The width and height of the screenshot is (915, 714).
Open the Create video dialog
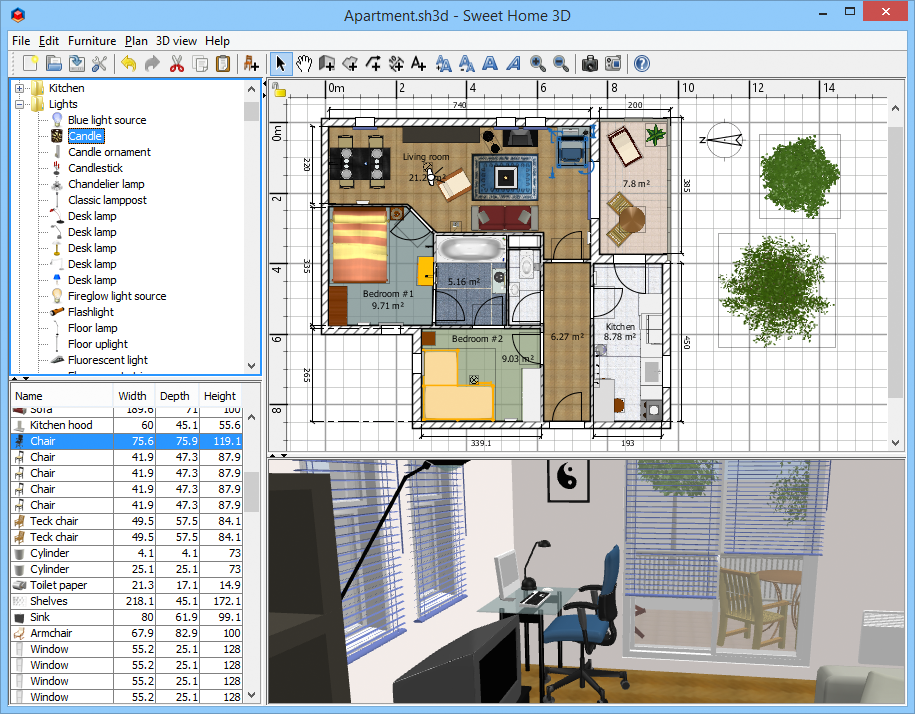(x=613, y=63)
